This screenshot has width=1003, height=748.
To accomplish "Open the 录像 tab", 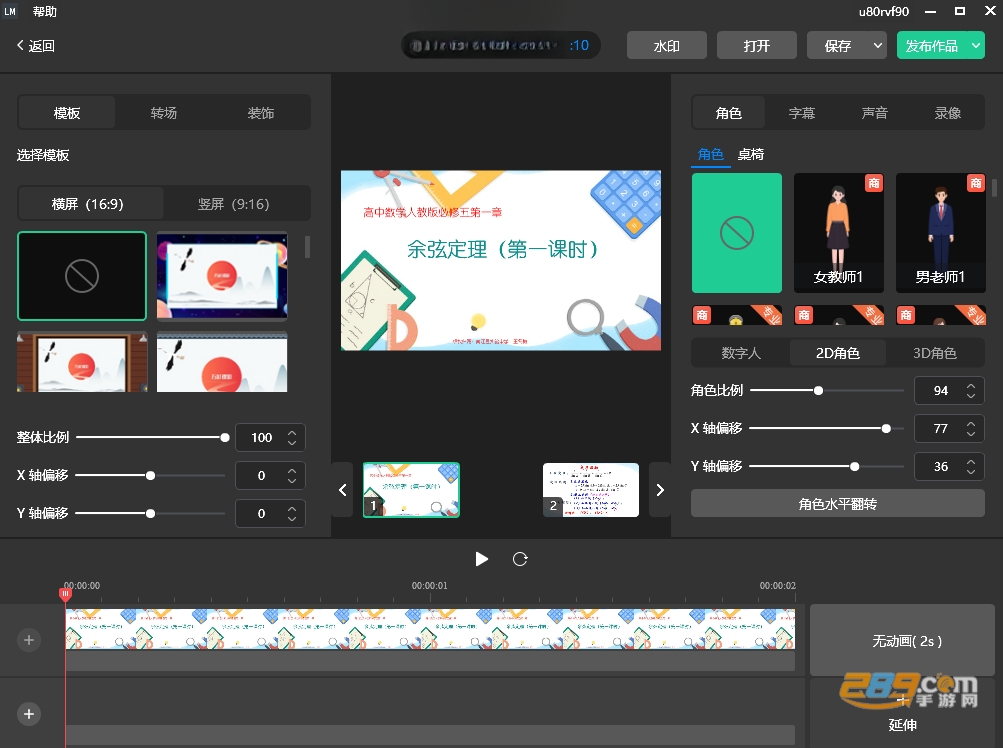I will [x=947, y=113].
